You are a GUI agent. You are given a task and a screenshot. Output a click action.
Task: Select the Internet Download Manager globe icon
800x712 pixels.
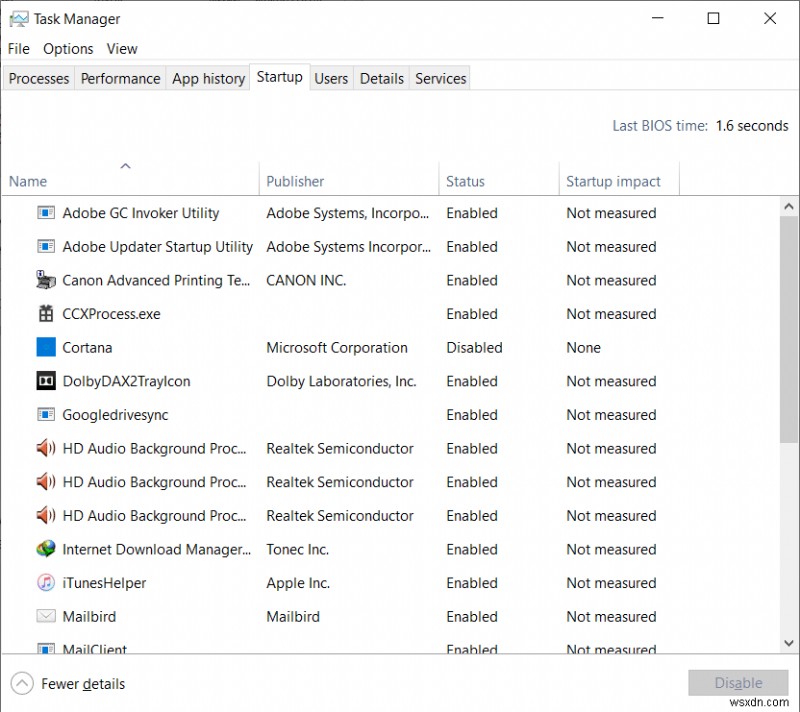tap(46, 549)
